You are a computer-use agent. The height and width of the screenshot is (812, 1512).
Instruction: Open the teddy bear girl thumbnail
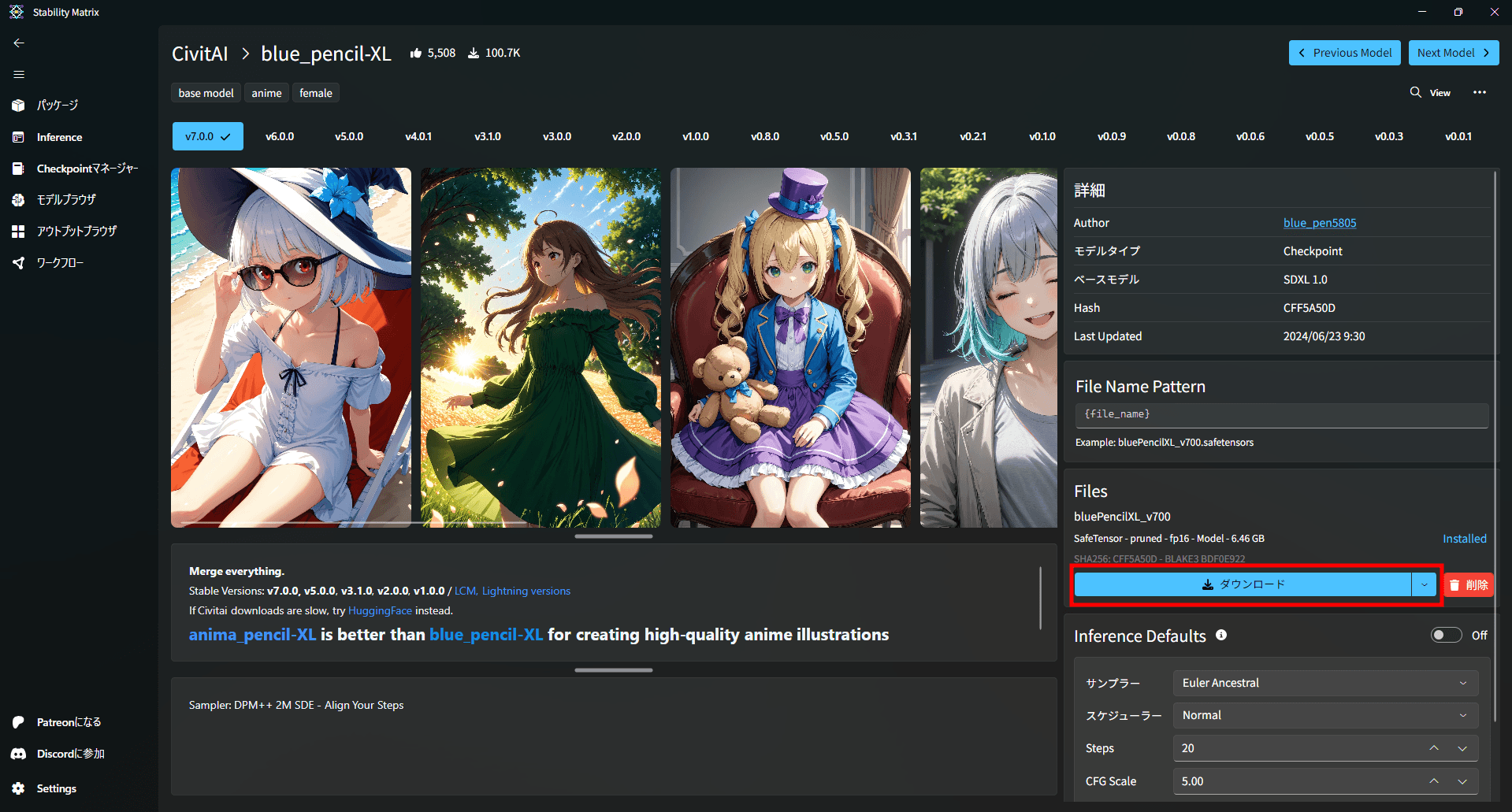pyautogui.click(x=790, y=347)
